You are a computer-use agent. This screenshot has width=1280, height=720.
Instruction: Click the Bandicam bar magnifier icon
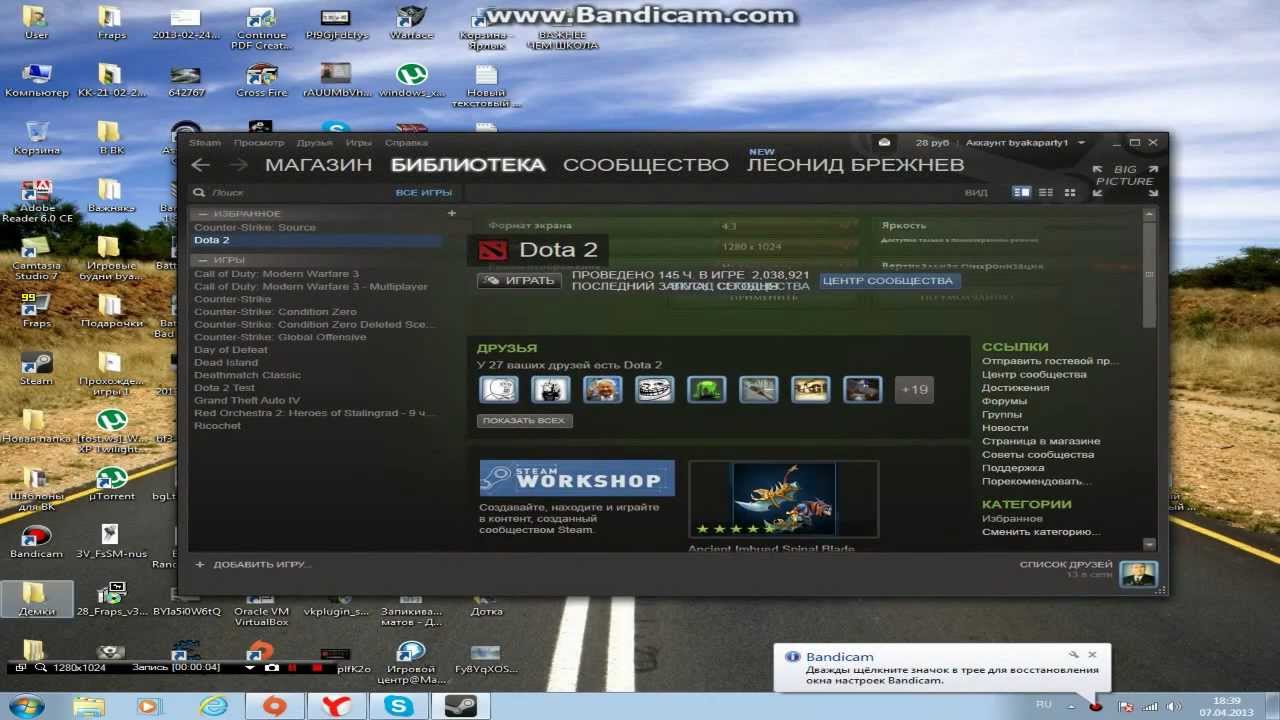[x=41, y=668]
